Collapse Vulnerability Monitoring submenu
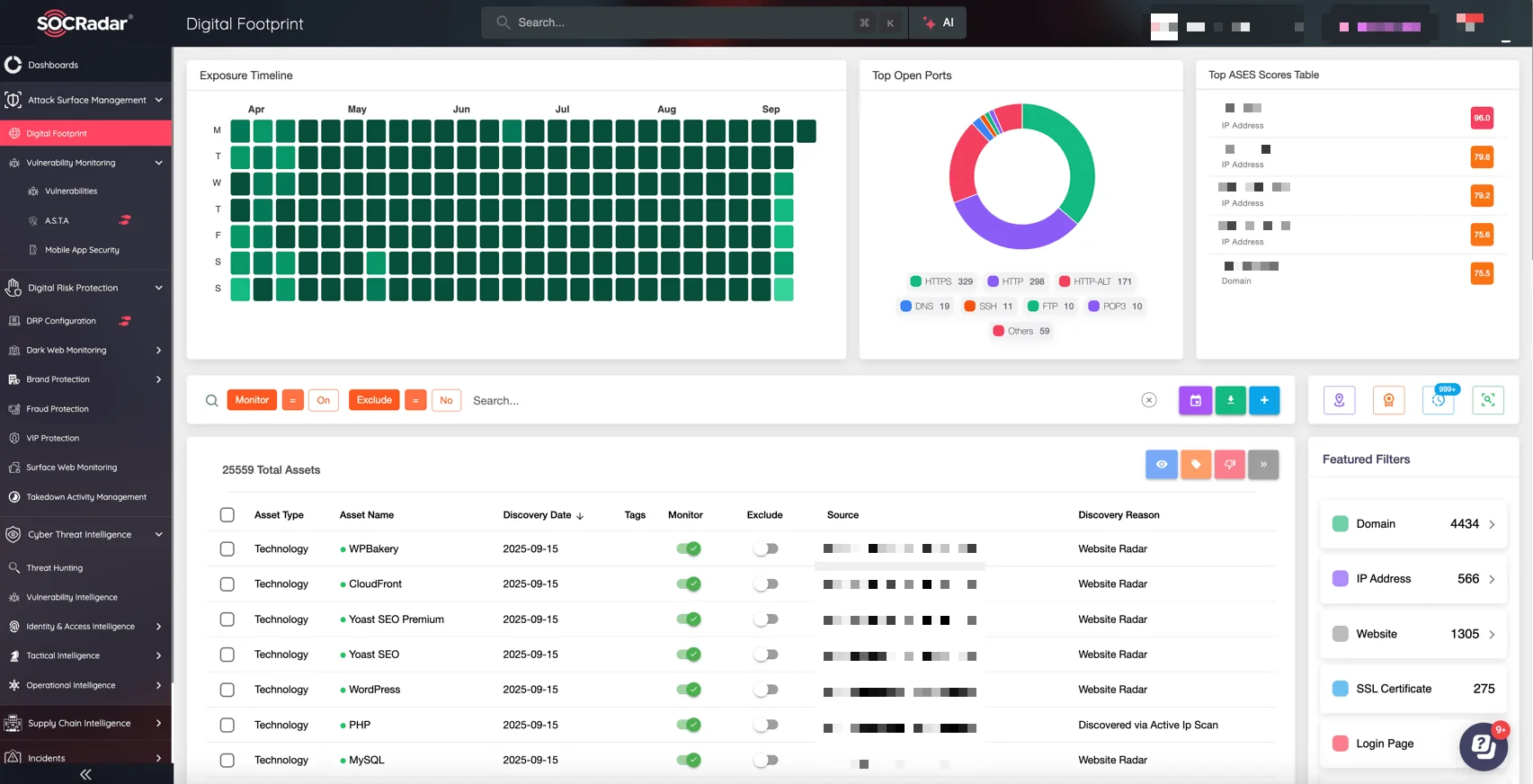The image size is (1533, 784). click(x=158, y=163)
